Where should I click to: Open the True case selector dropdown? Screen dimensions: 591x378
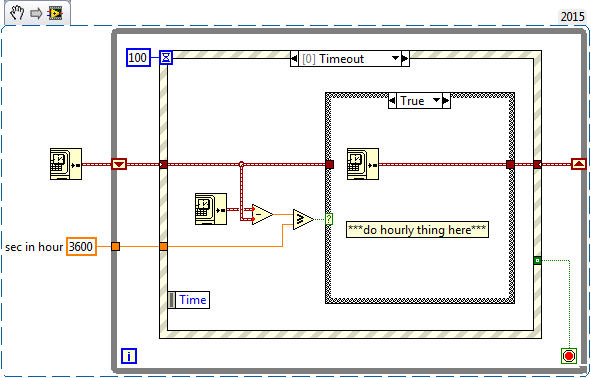coord(437,101)
